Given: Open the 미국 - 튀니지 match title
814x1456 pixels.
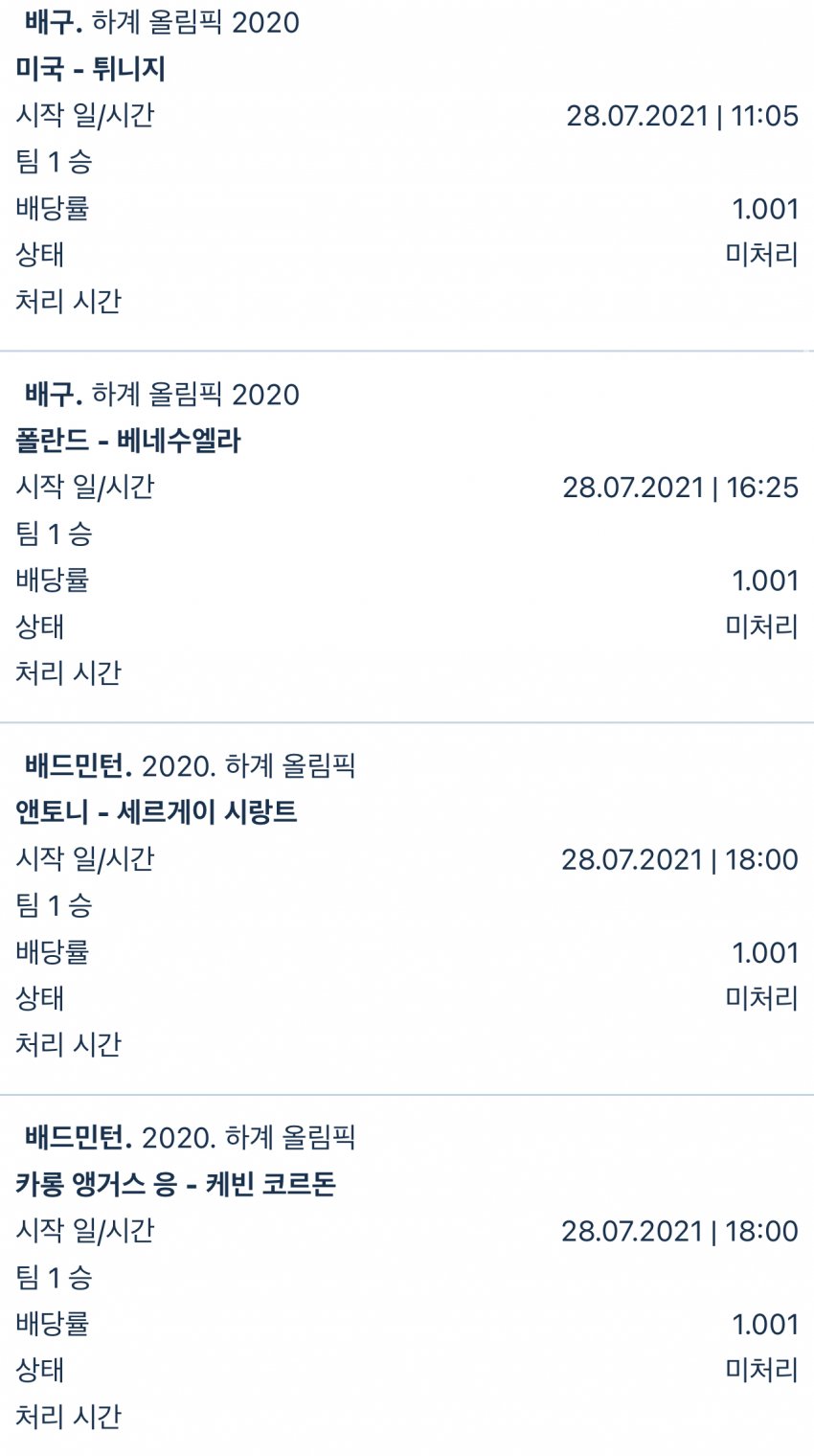Looking at the screenshot, I should pyautogui.click(x=91, y=69).
